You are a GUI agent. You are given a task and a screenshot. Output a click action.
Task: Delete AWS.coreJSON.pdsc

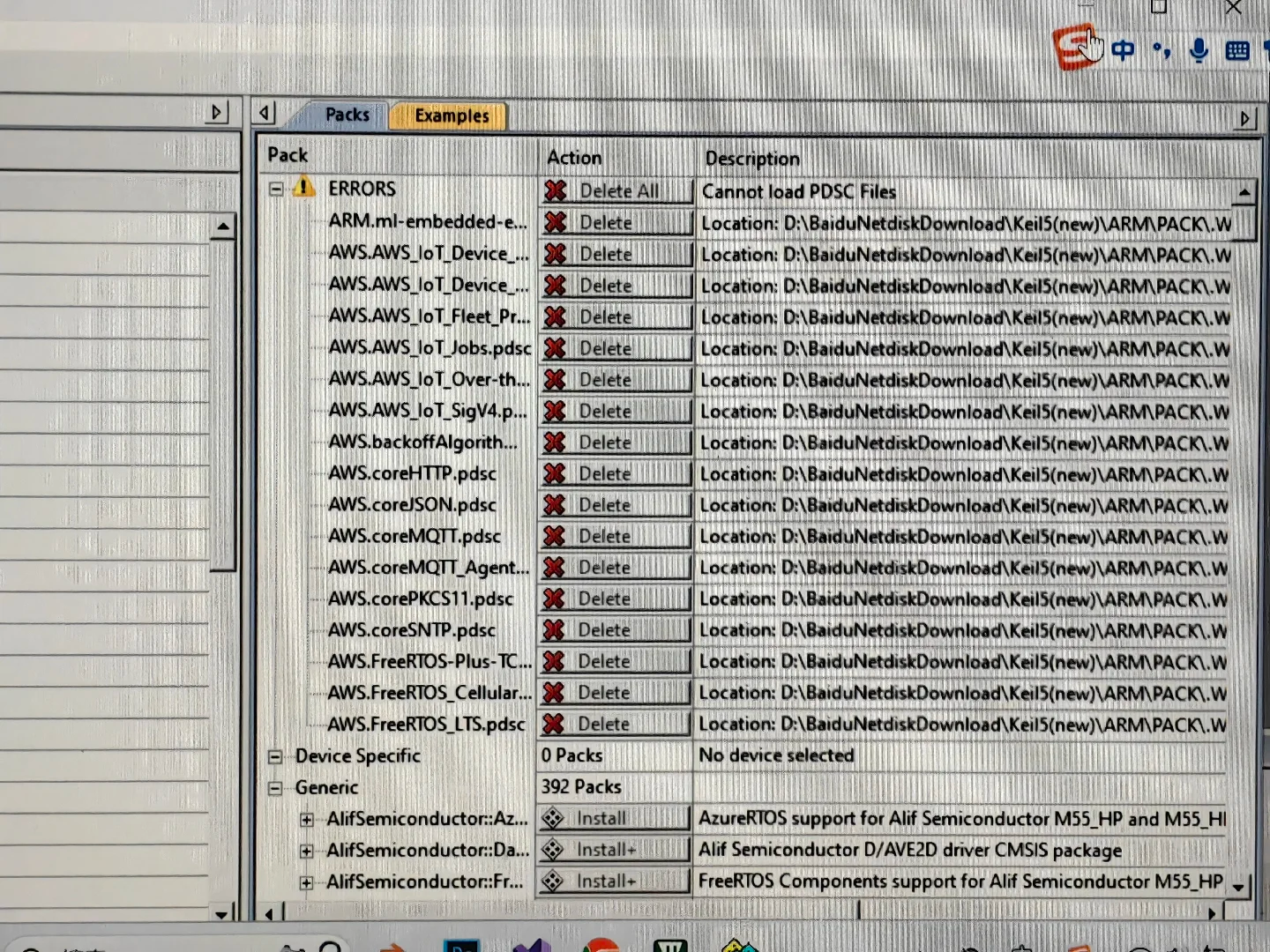tap(616, 504)
